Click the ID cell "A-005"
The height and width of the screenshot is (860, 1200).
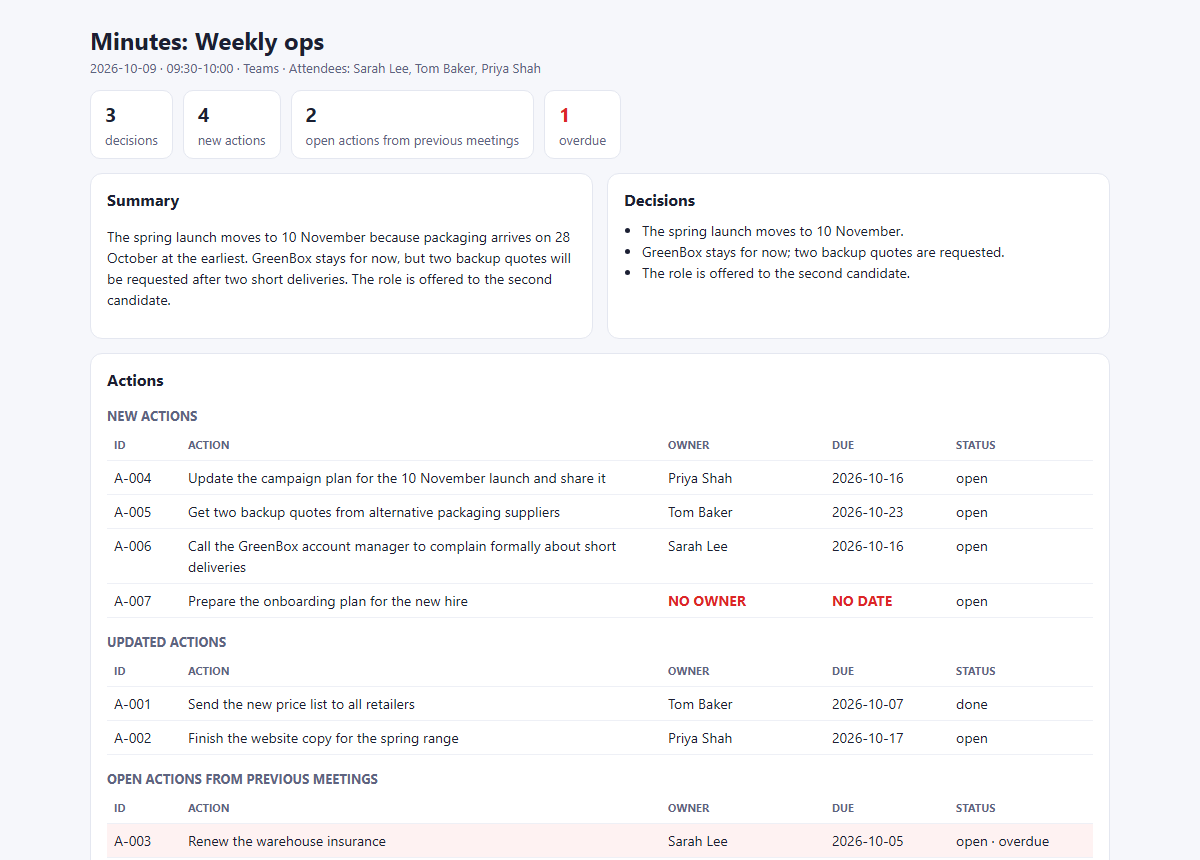pyautogui.click(x=133, y=512)
